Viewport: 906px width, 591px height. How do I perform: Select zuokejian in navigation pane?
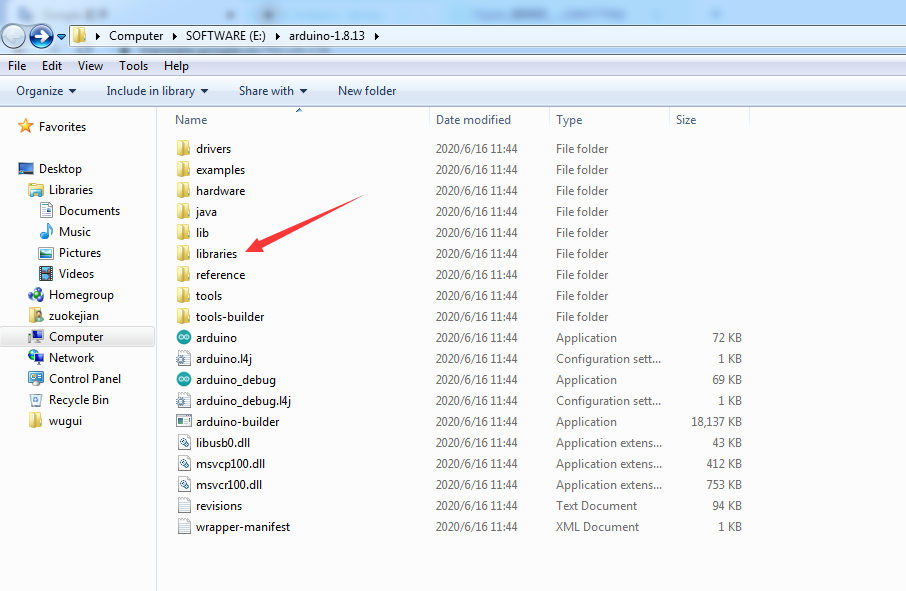[x=73, y=315]
